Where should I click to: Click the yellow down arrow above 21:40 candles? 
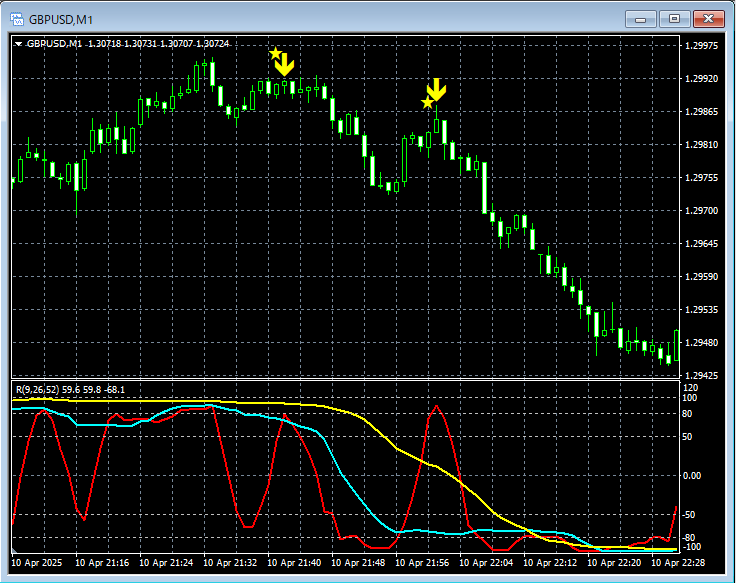pyautogui.click(x=284, y=64)
